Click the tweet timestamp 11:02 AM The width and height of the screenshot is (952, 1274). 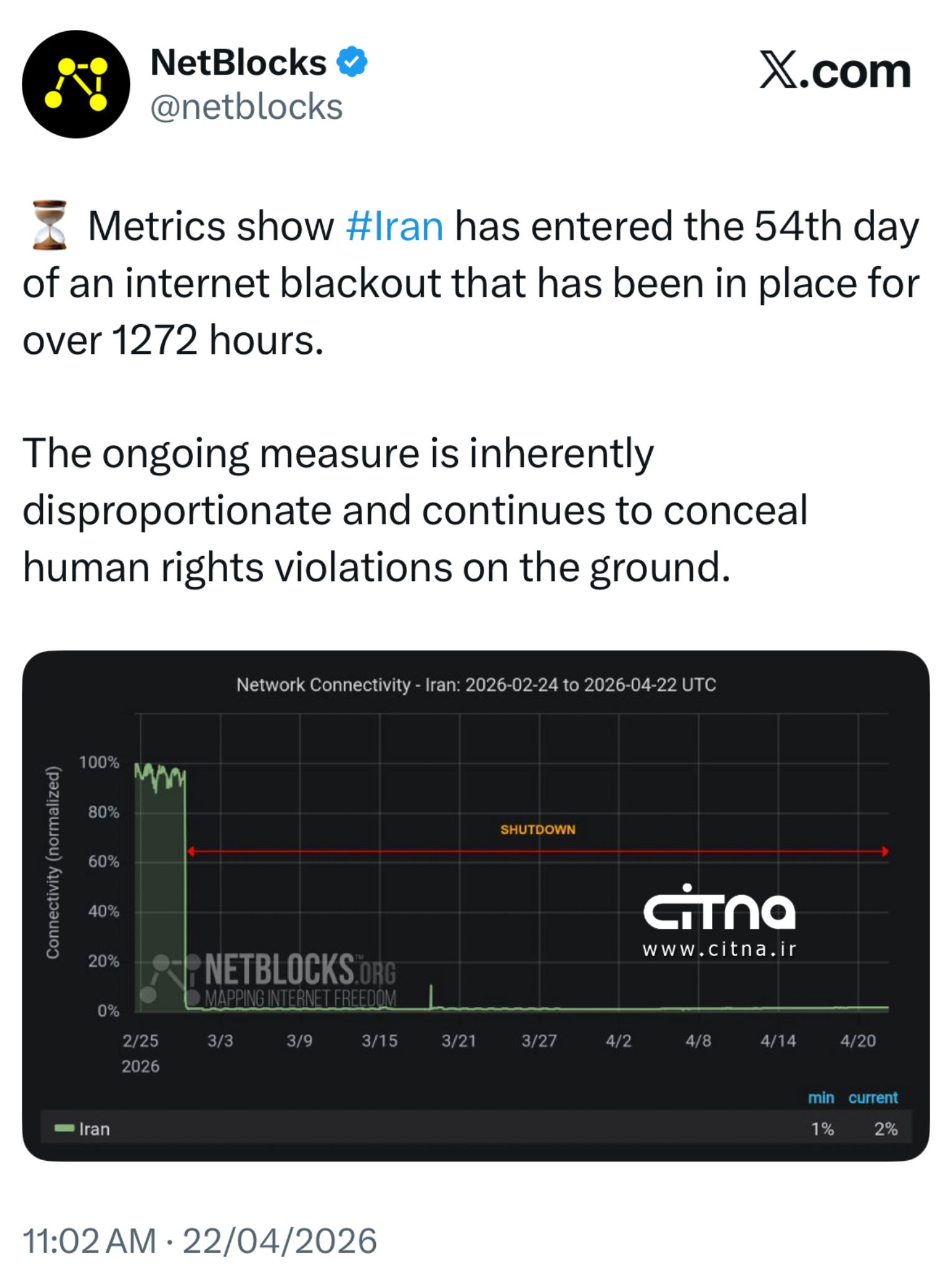point(90,1240)
